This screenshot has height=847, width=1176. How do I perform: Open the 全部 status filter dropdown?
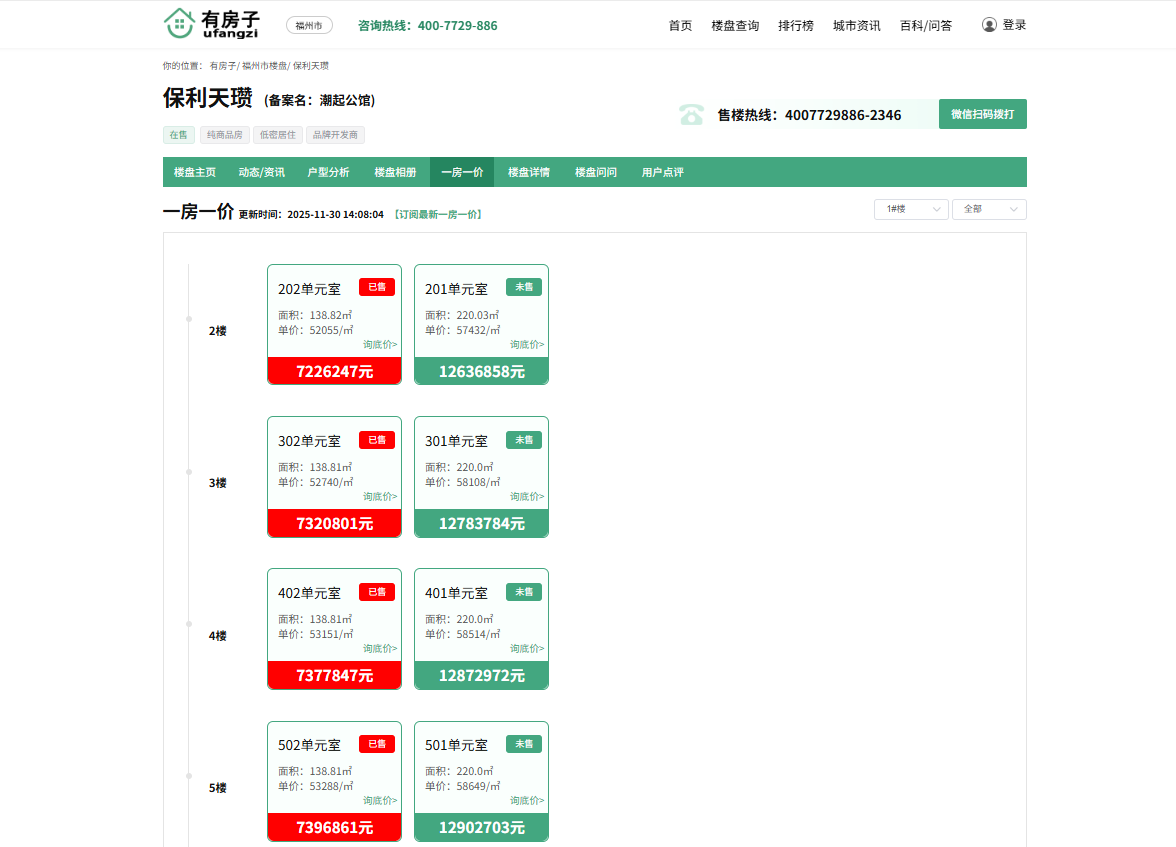[988, 209]
